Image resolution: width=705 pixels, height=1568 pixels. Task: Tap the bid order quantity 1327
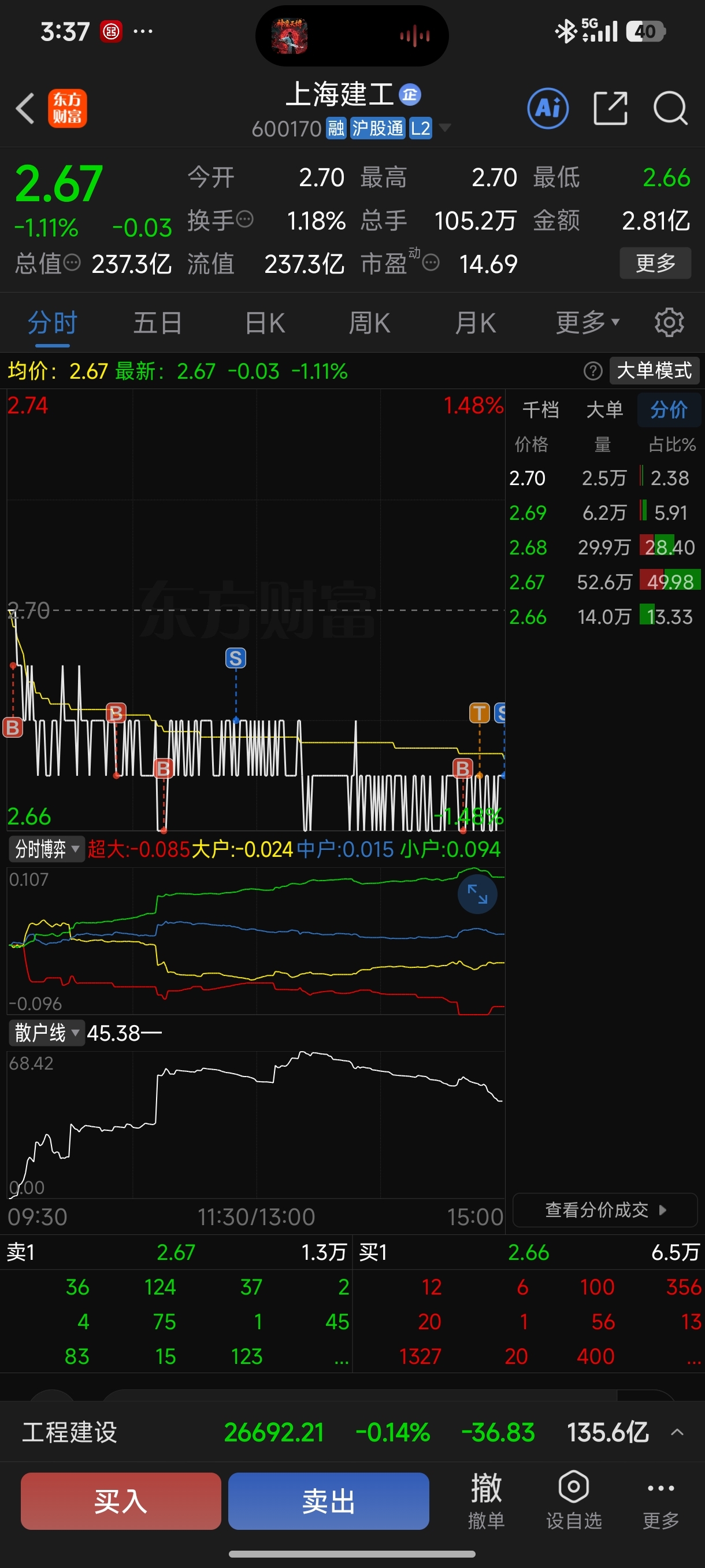(420, 1356)
